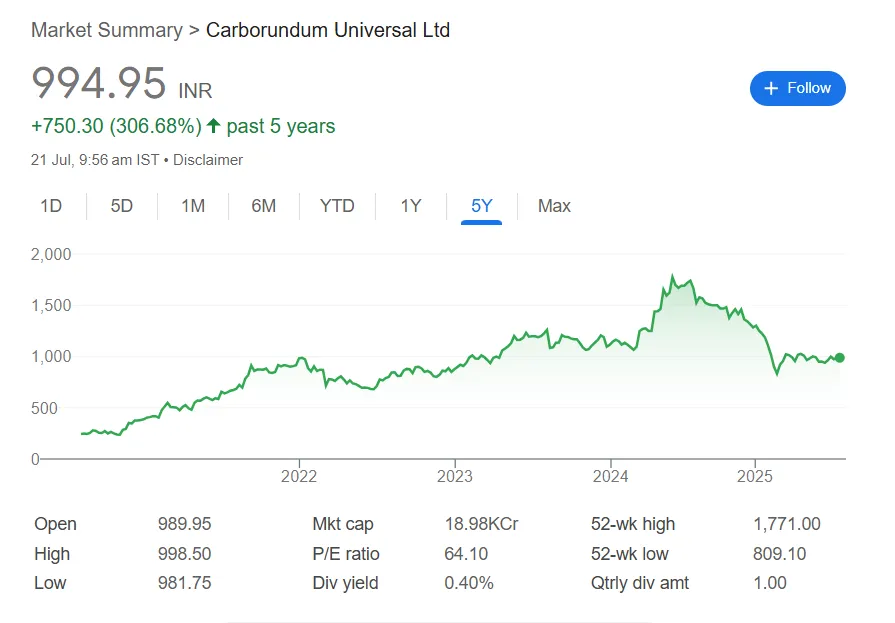Click the Low value 981.75
Viewport: 895px width, 623px height.
click(184, 583)
